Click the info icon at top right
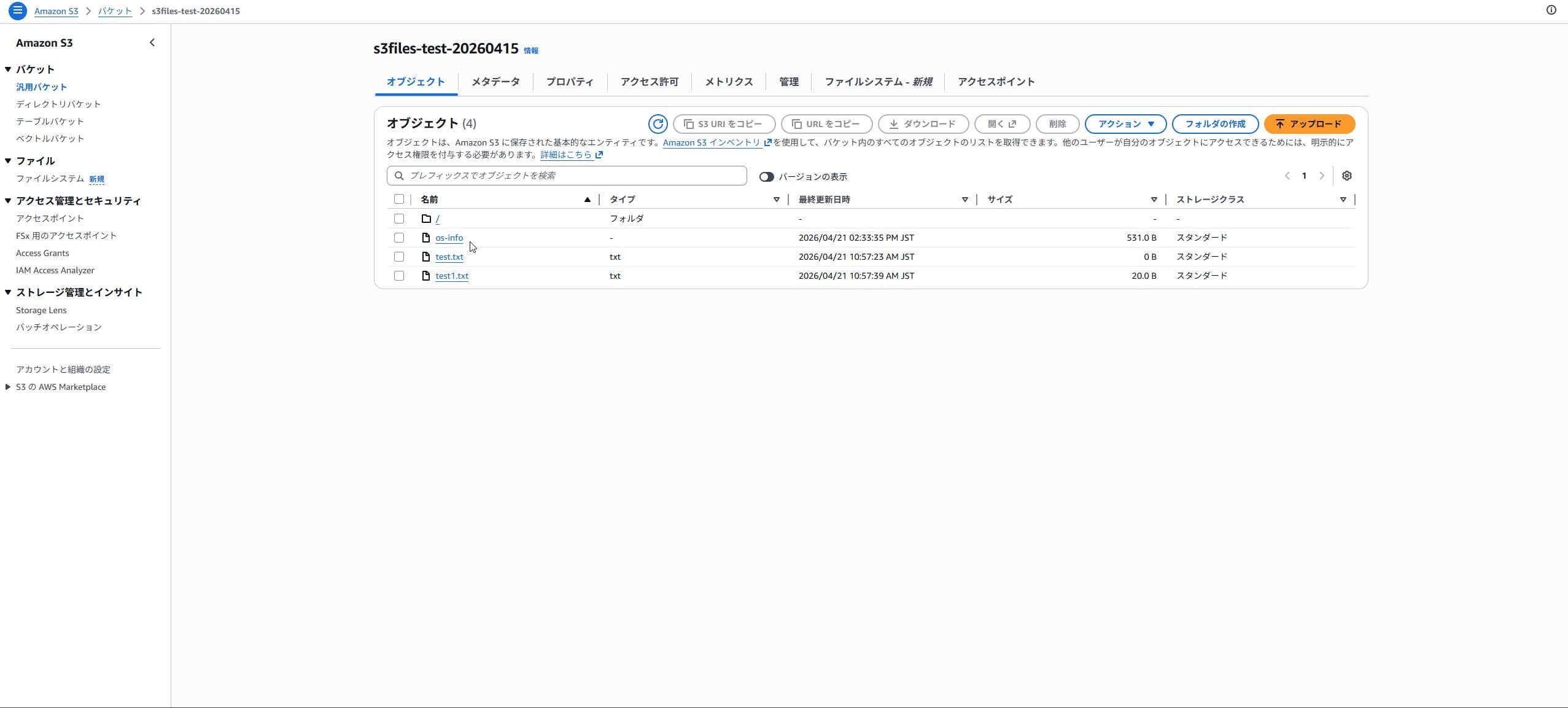 pos(1551,10)
